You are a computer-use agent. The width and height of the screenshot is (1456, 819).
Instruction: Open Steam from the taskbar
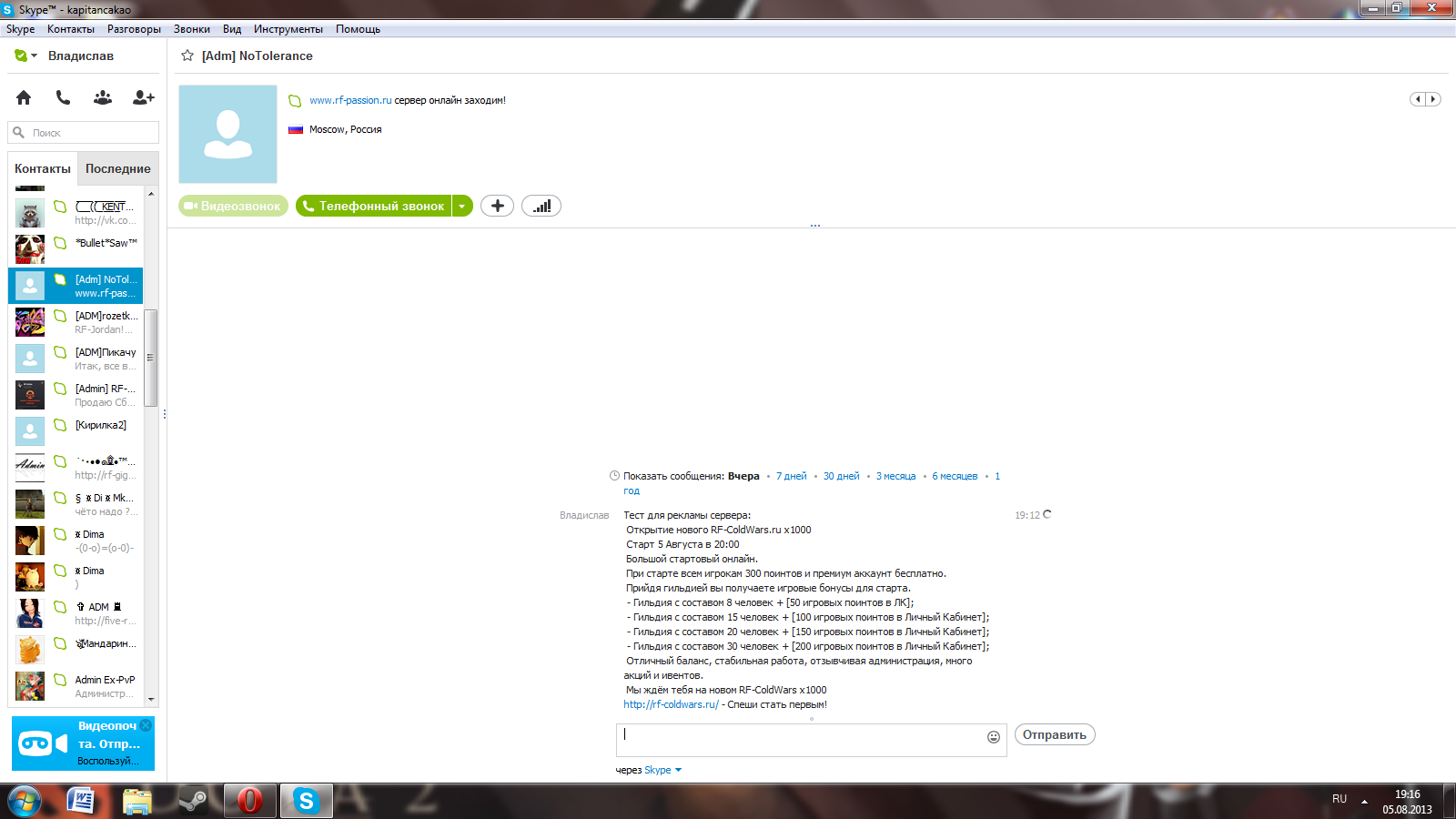tap(192, 801)
